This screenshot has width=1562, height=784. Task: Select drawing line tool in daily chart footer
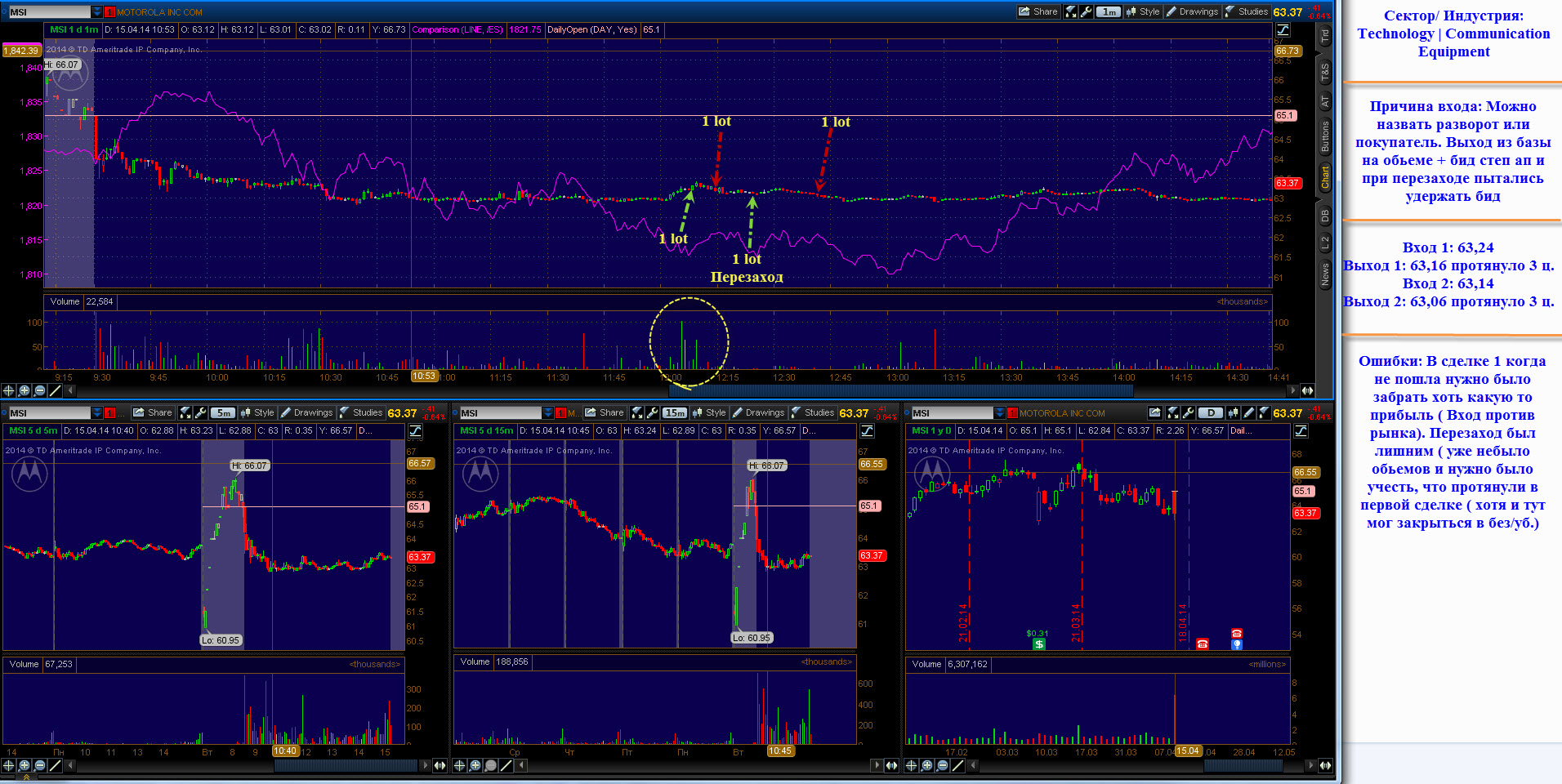coord(957,765)
